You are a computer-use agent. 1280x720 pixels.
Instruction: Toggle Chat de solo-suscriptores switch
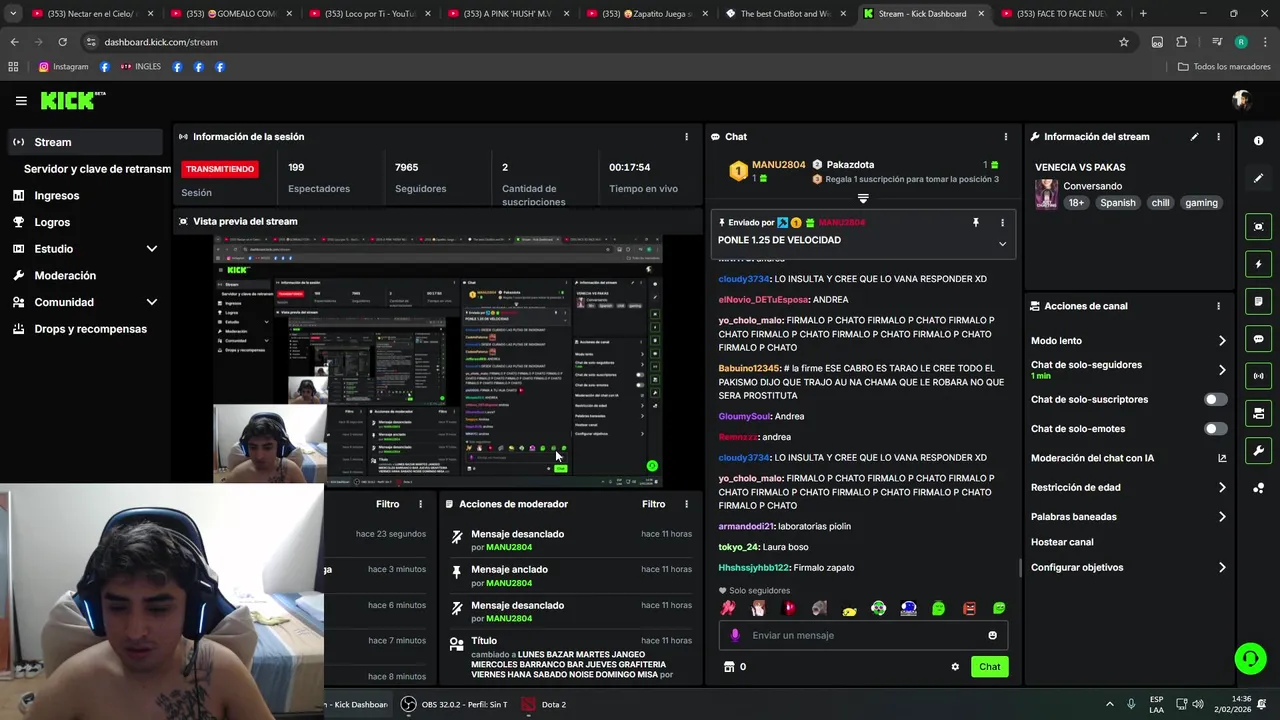[1215, 399]
